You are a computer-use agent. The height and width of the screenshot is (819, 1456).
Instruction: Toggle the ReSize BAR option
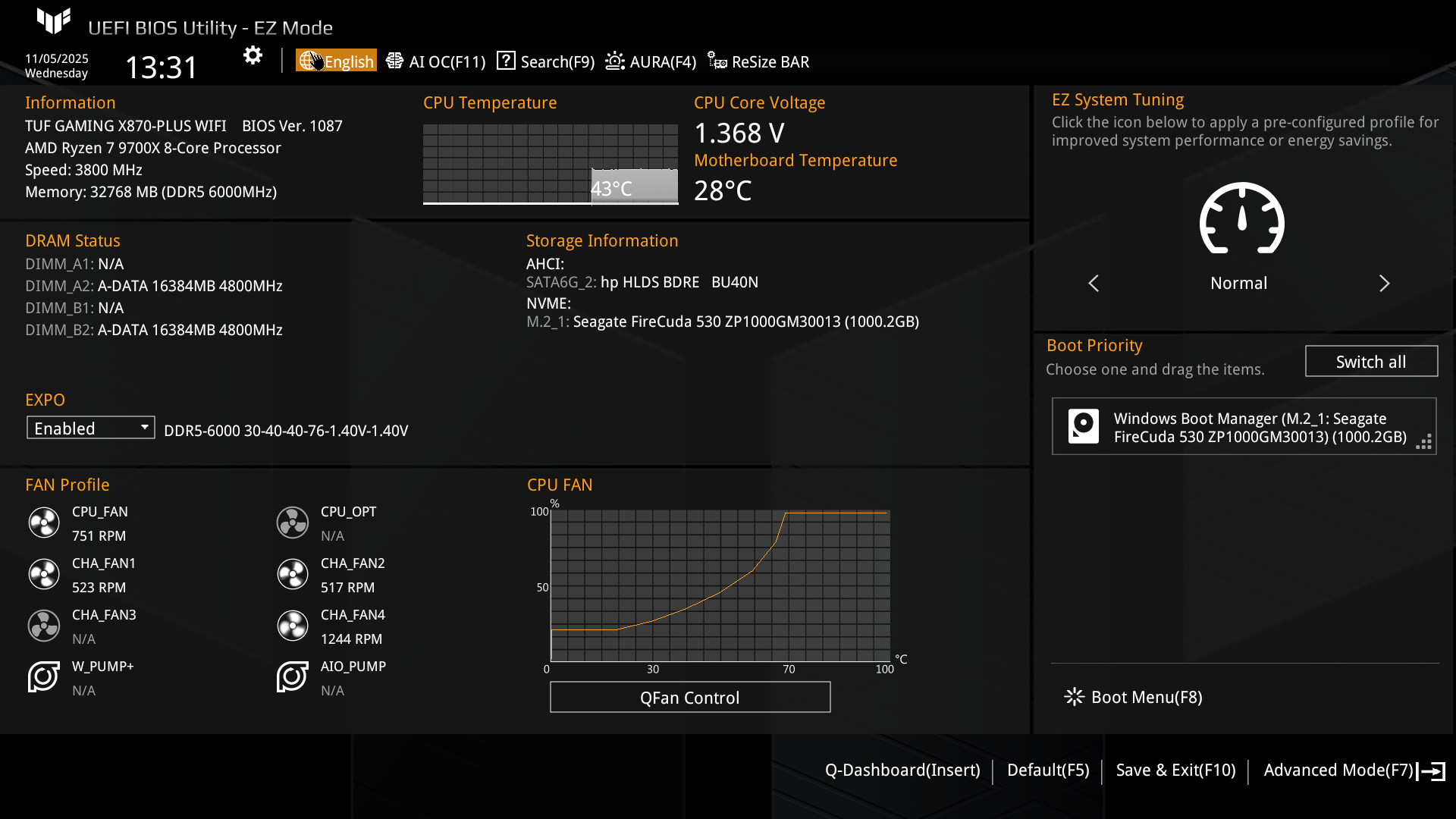758,61
